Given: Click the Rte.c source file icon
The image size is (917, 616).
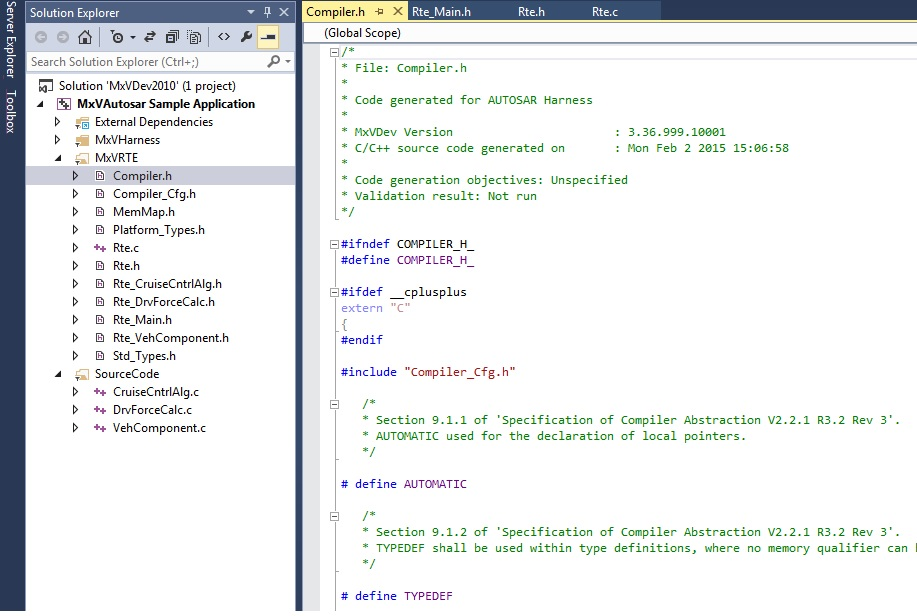Looking at the screenshot, I should [x=100, y=248].
